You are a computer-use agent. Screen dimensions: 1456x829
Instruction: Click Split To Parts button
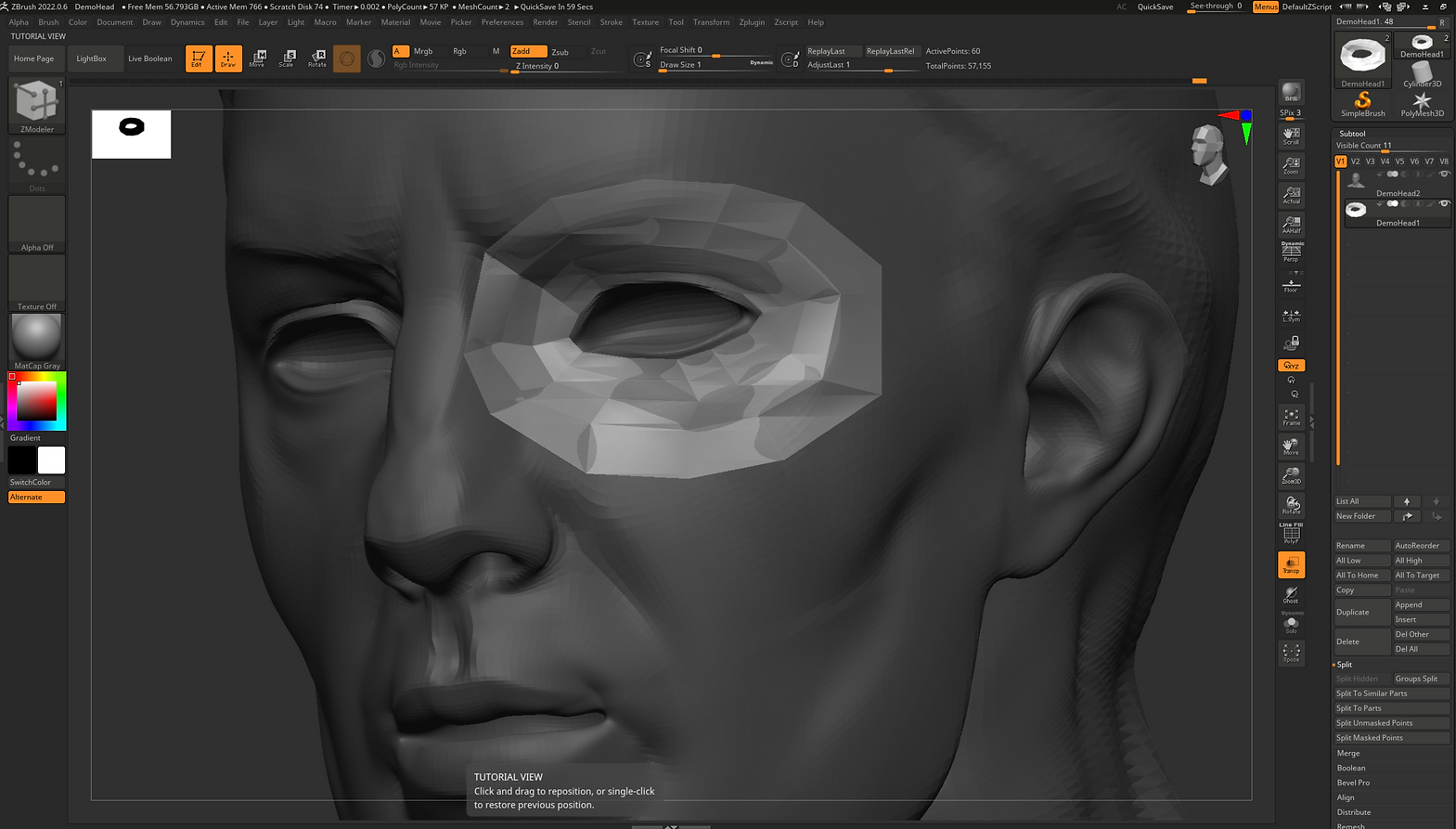click(x=1392, y=708)
